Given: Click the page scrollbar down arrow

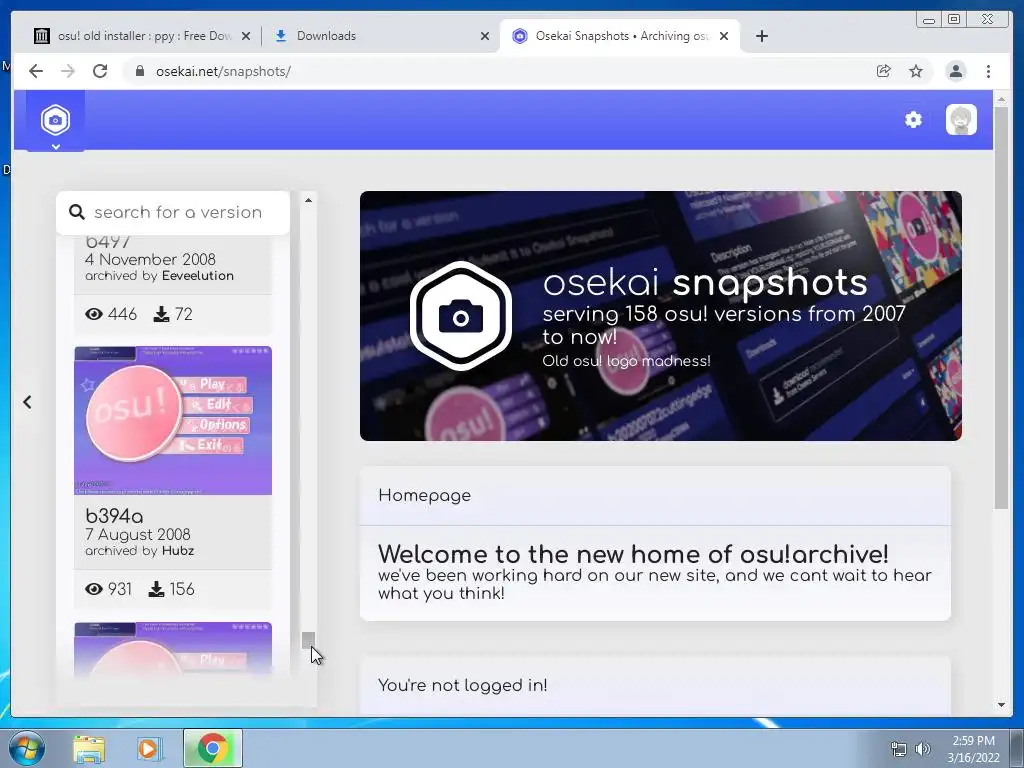Looking at the screenshot, I should 1001,705.
